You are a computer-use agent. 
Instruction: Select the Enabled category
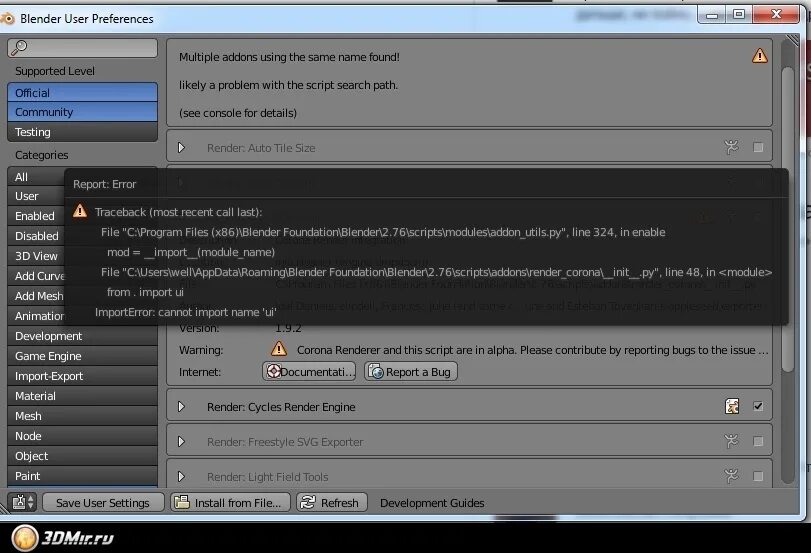[36, 216]
